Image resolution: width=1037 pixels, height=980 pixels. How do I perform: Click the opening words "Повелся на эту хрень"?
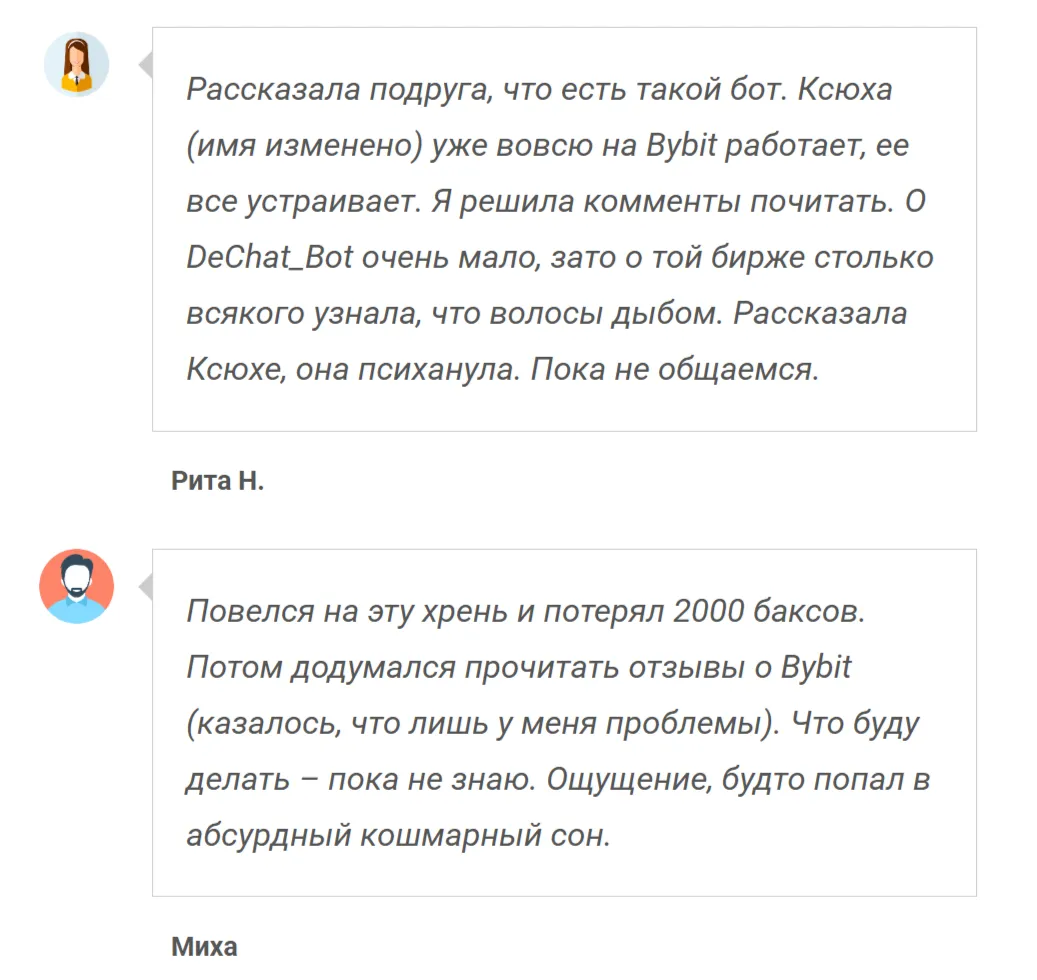pos(347,611)
